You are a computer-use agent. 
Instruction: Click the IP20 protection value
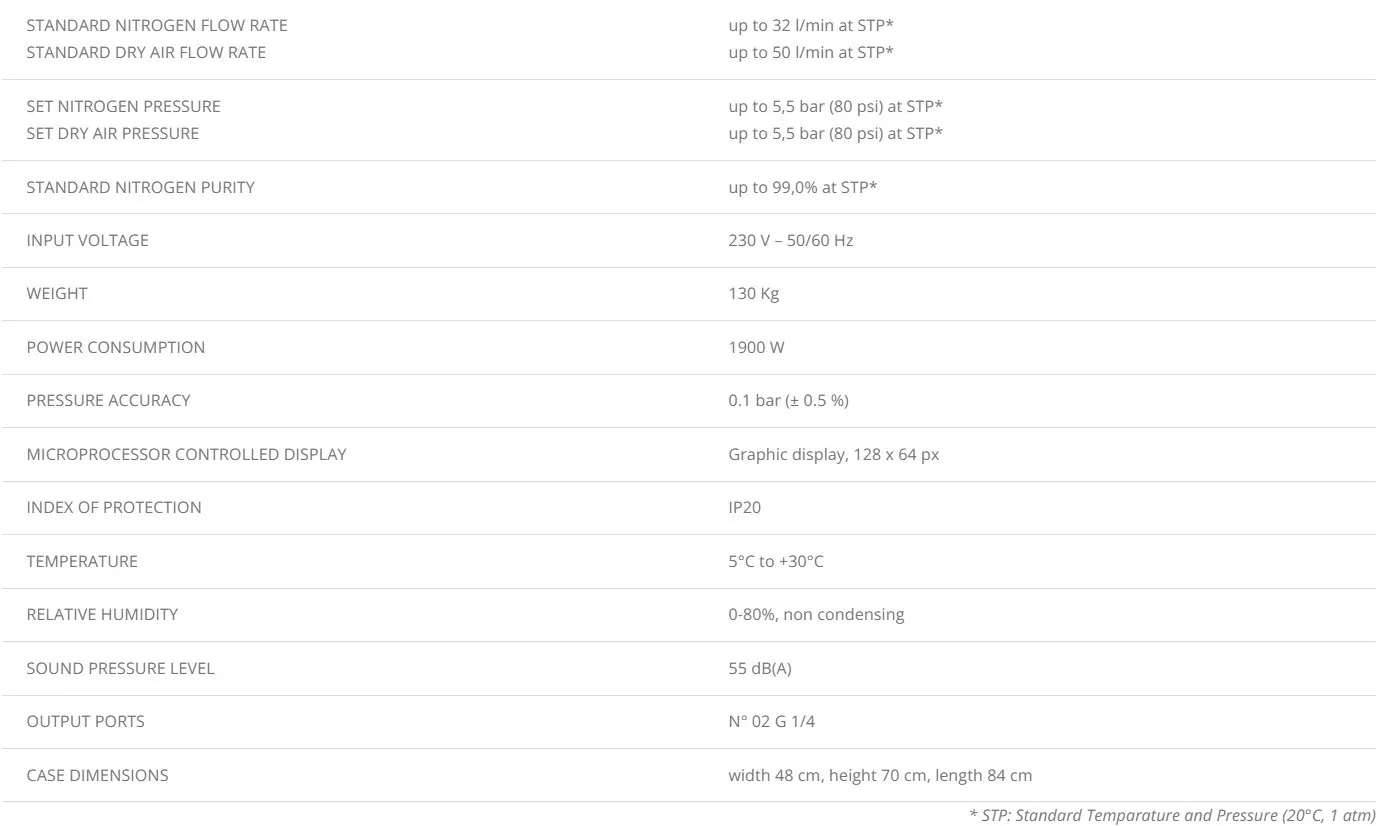(744, 507)
